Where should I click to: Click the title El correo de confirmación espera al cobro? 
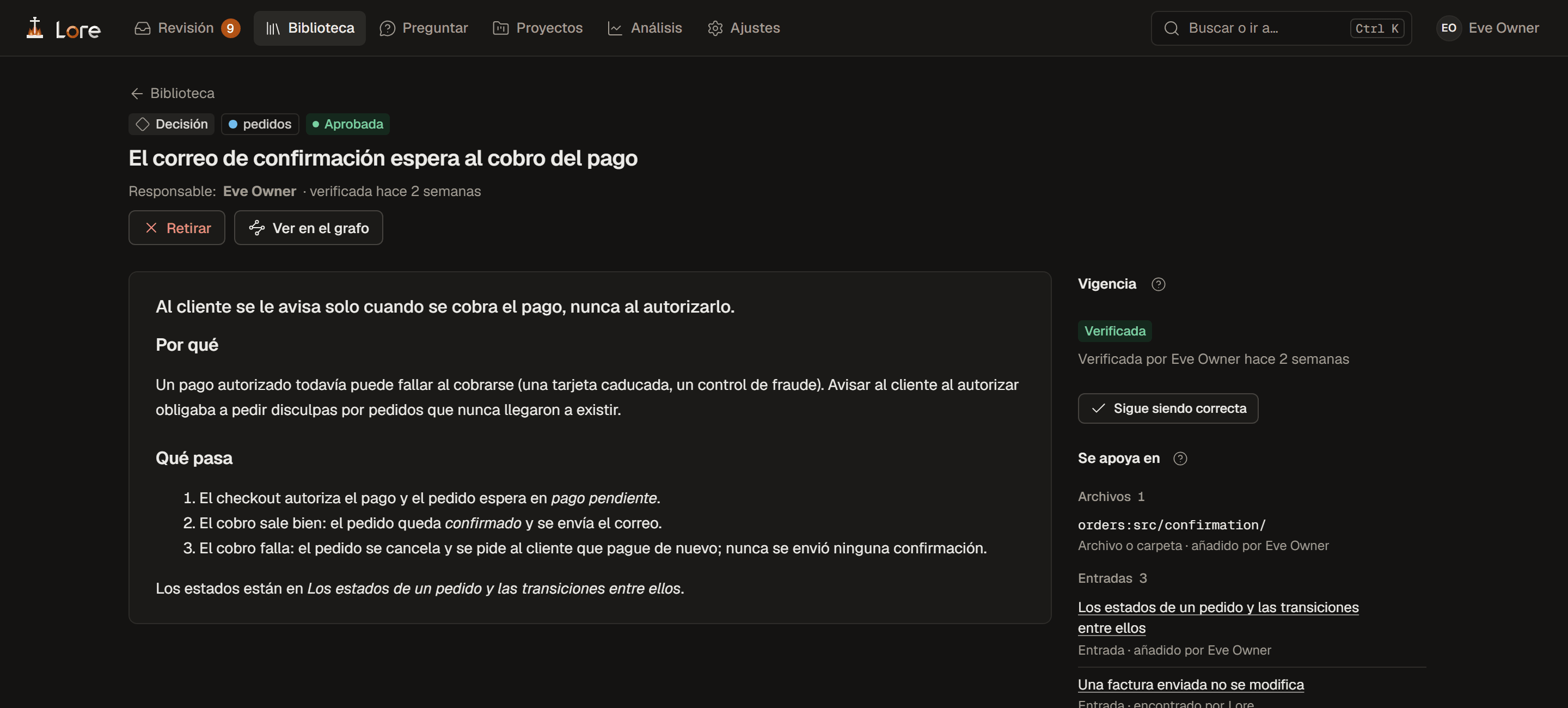pyautogui.click(x=383, y=158)
